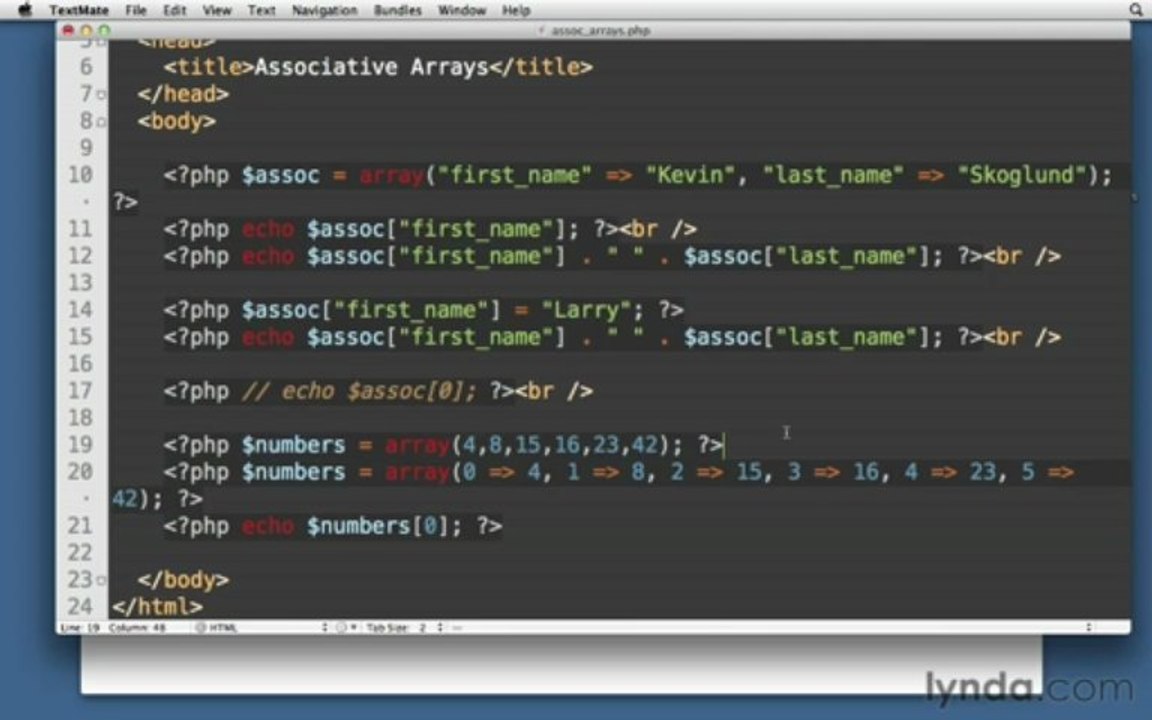Click the <body> tag on line 8

(x=177, y=121)
